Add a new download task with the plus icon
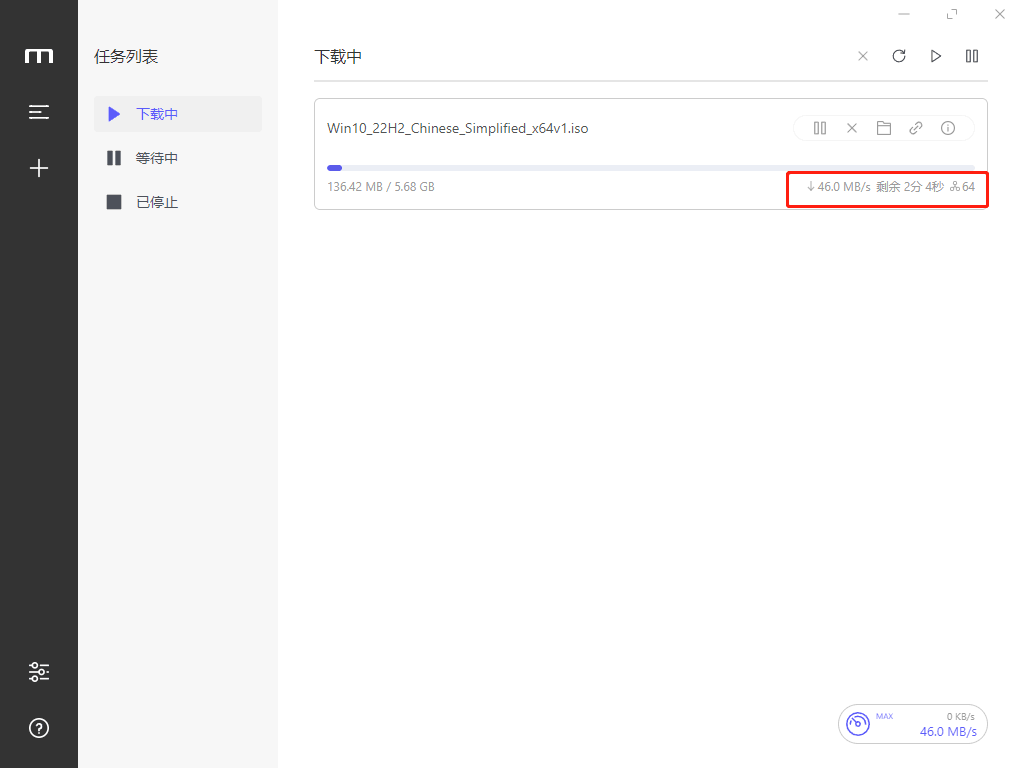1024x768 pixels. pyautogui.click(x=39, y=168)
